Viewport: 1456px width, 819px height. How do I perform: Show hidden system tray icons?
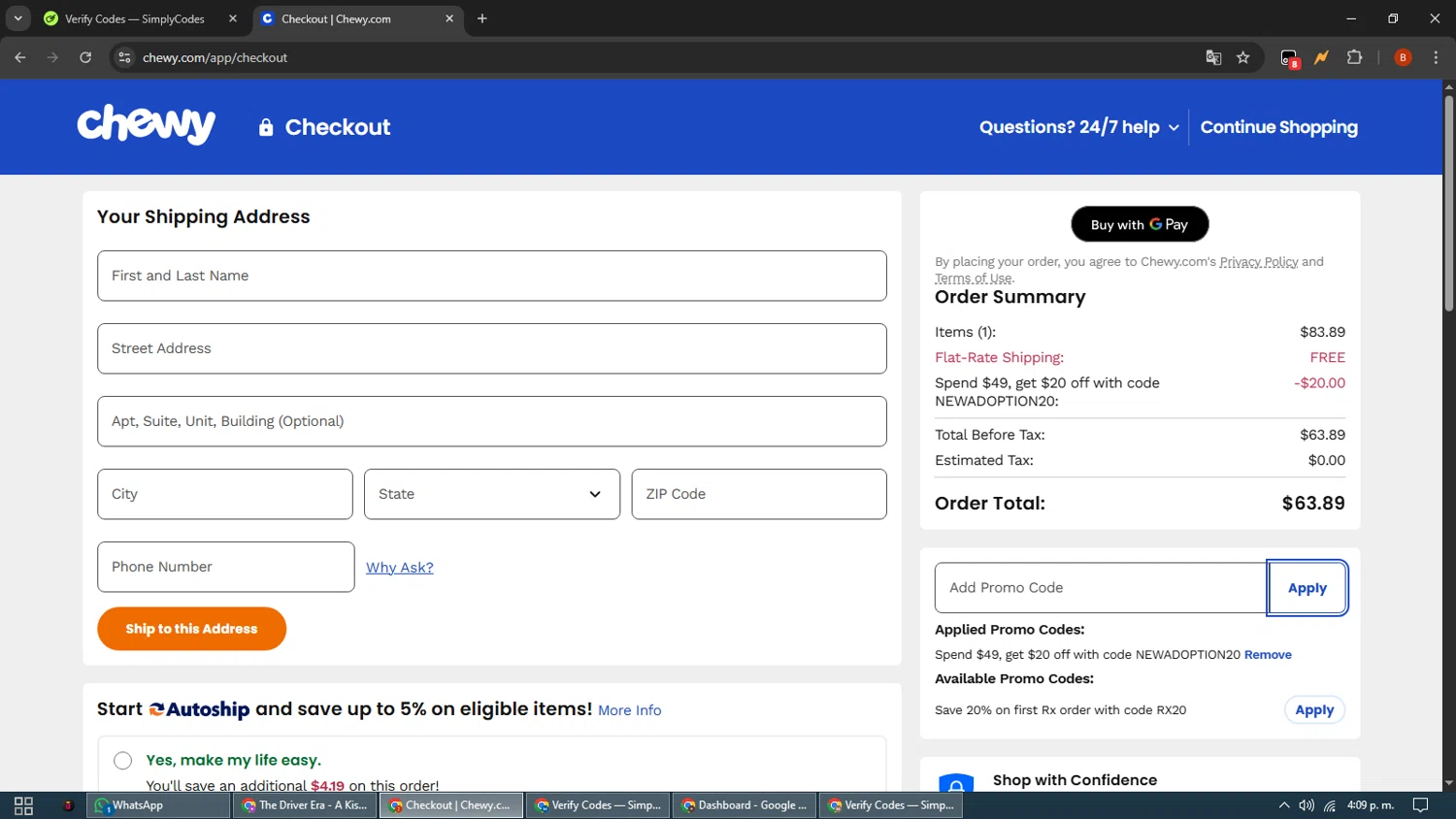(1283, 805)
